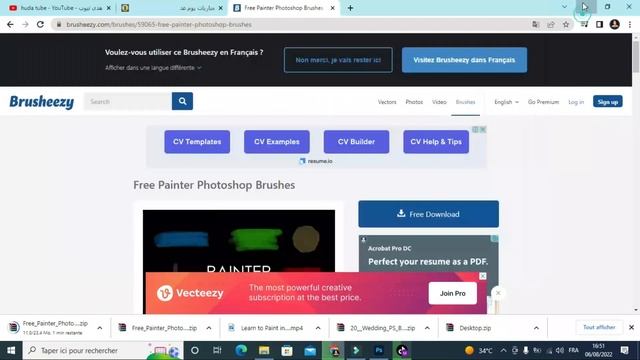Reload the page with refresh icon

click(40, 24)
